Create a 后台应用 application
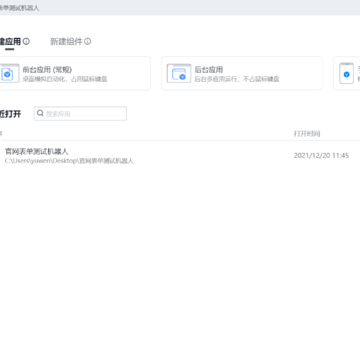 pos(242,73)
